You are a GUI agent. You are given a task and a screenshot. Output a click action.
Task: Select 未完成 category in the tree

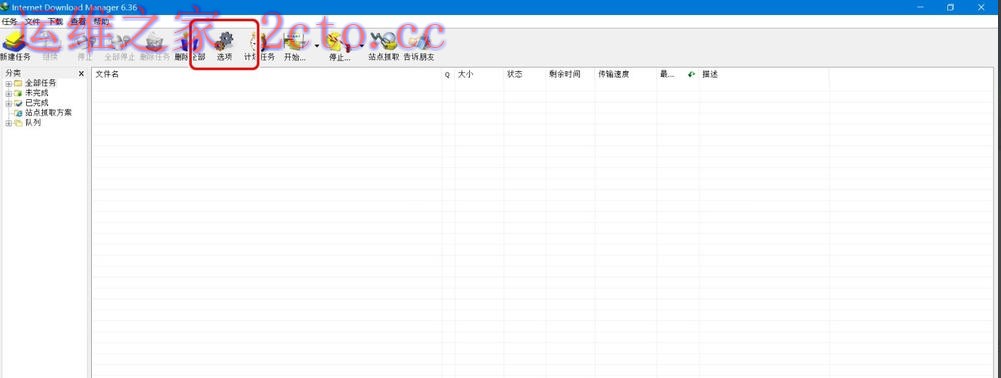pos(37,93)
